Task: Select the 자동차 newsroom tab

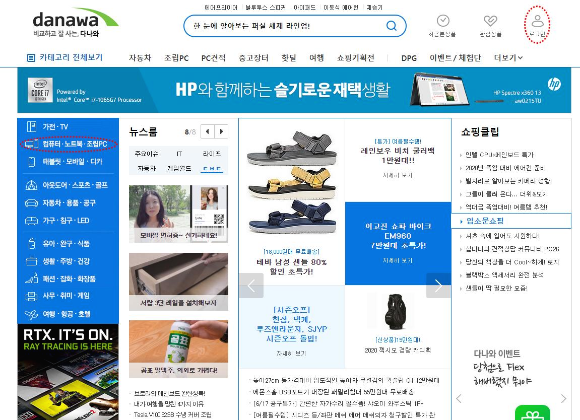Action: (x=146, y=168)
